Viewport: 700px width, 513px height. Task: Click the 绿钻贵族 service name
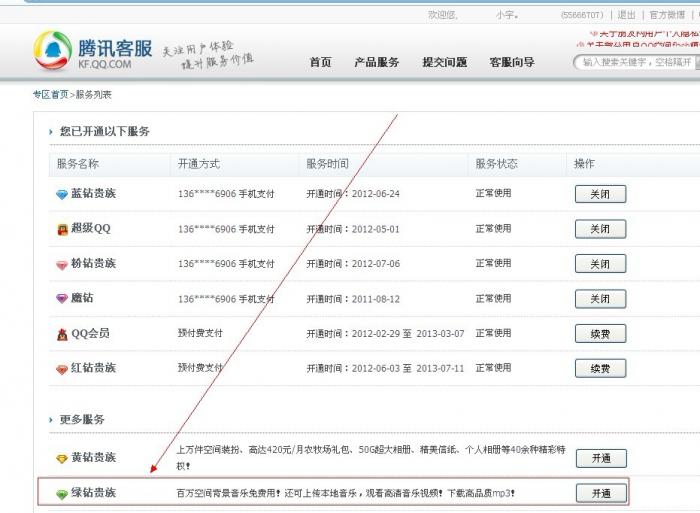coord(93,492)
